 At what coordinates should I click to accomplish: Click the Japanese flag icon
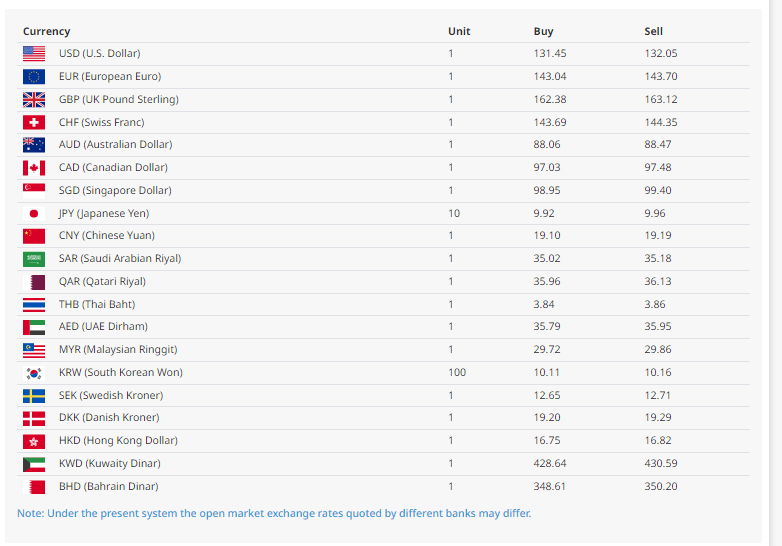(34, 213)
